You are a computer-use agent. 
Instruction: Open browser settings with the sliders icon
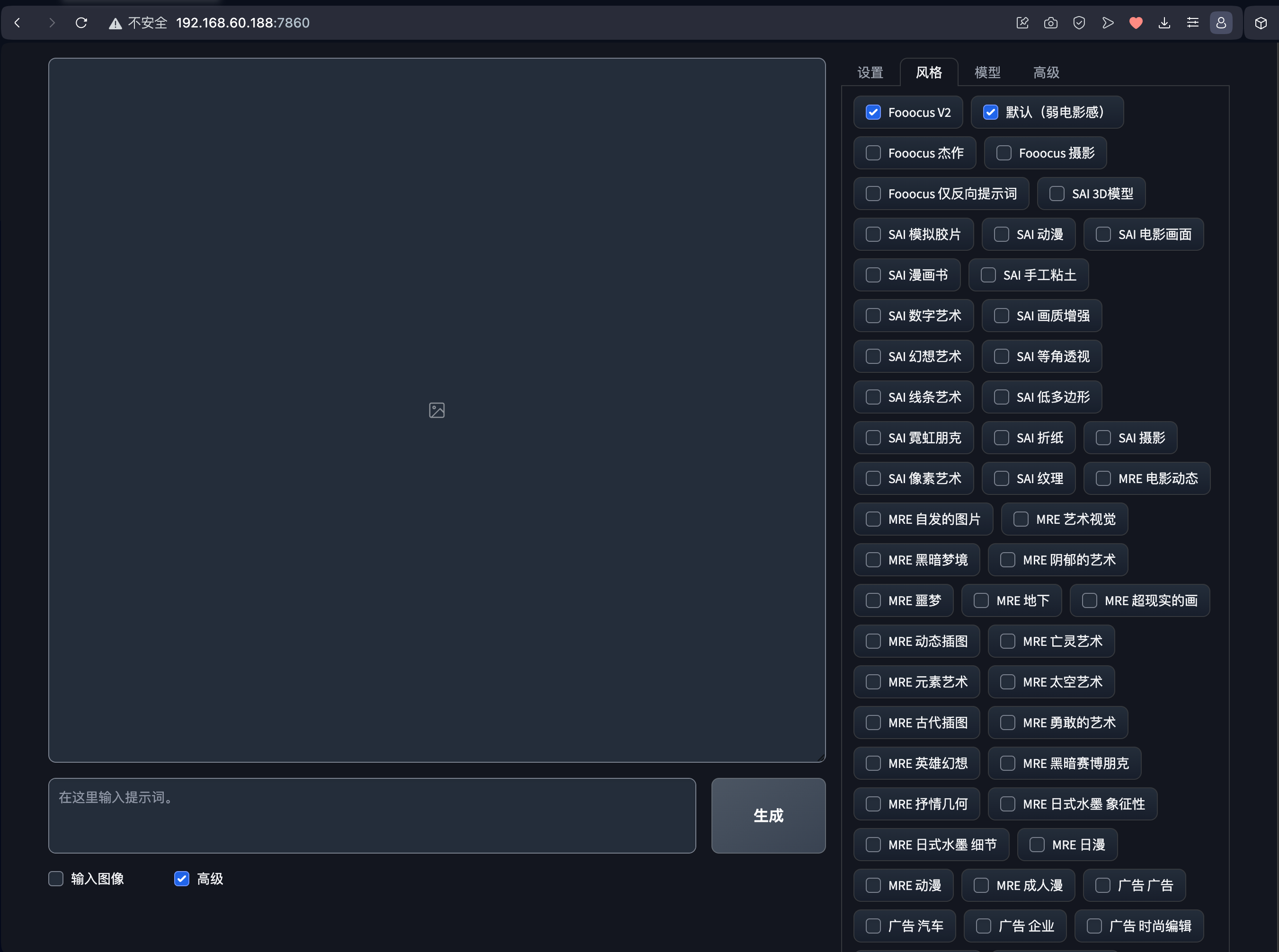(1193, 22)
